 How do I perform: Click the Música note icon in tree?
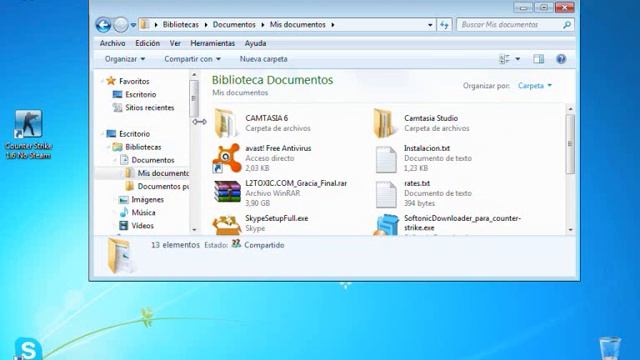pos(124,212)
